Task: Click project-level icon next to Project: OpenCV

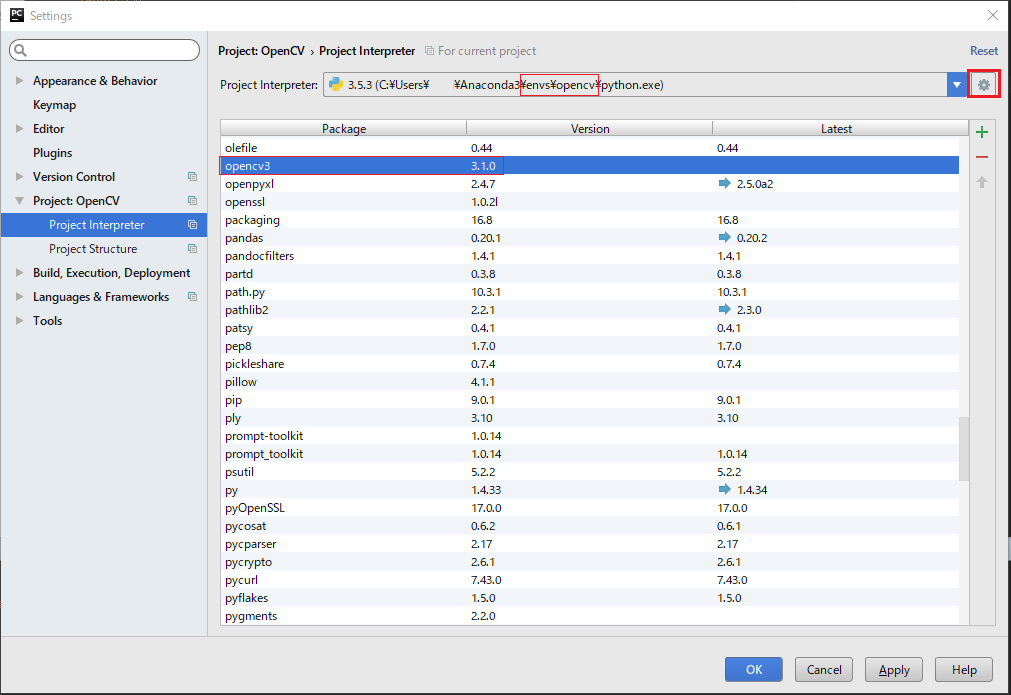Action: pyautogui.click(x=192, y=201)
